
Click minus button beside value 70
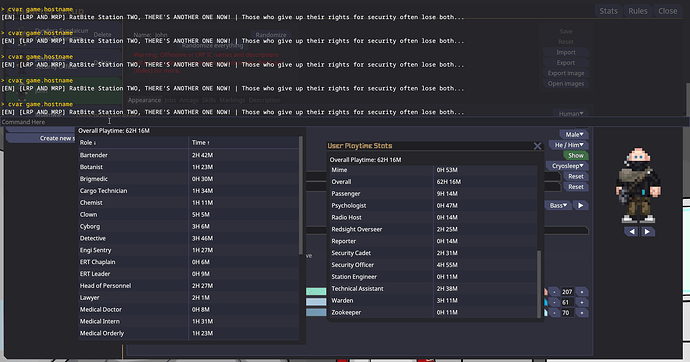point(554,313)
